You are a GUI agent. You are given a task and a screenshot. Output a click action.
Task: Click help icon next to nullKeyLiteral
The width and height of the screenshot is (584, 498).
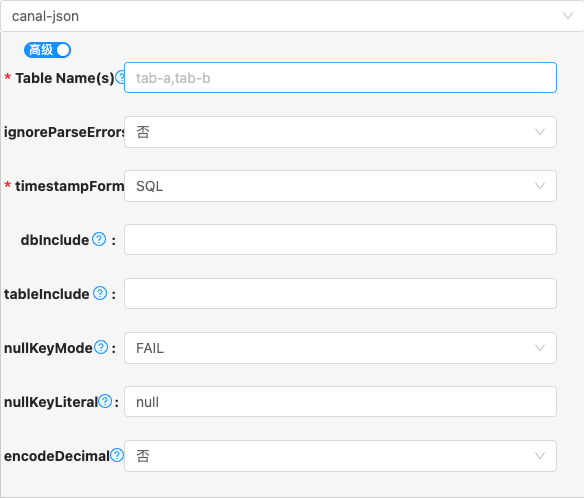pos(105,401)
